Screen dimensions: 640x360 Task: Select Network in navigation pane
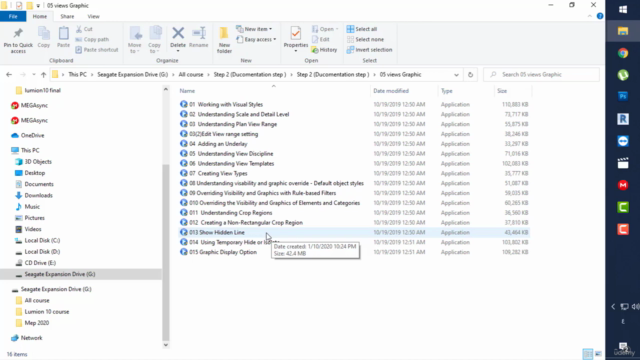[x=31, y=338]
